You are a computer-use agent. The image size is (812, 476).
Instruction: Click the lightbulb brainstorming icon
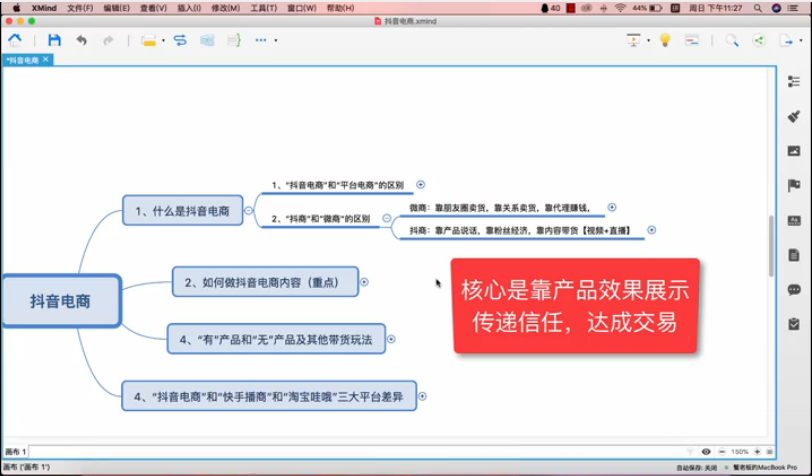click(664, 40)
